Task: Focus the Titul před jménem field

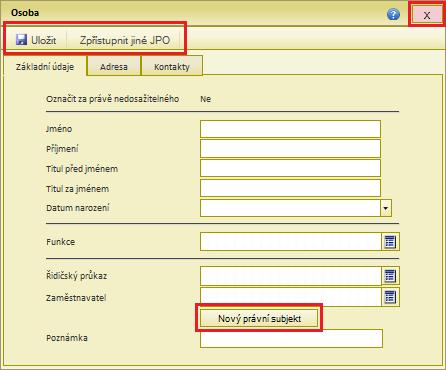Action: tap(290, 168)
